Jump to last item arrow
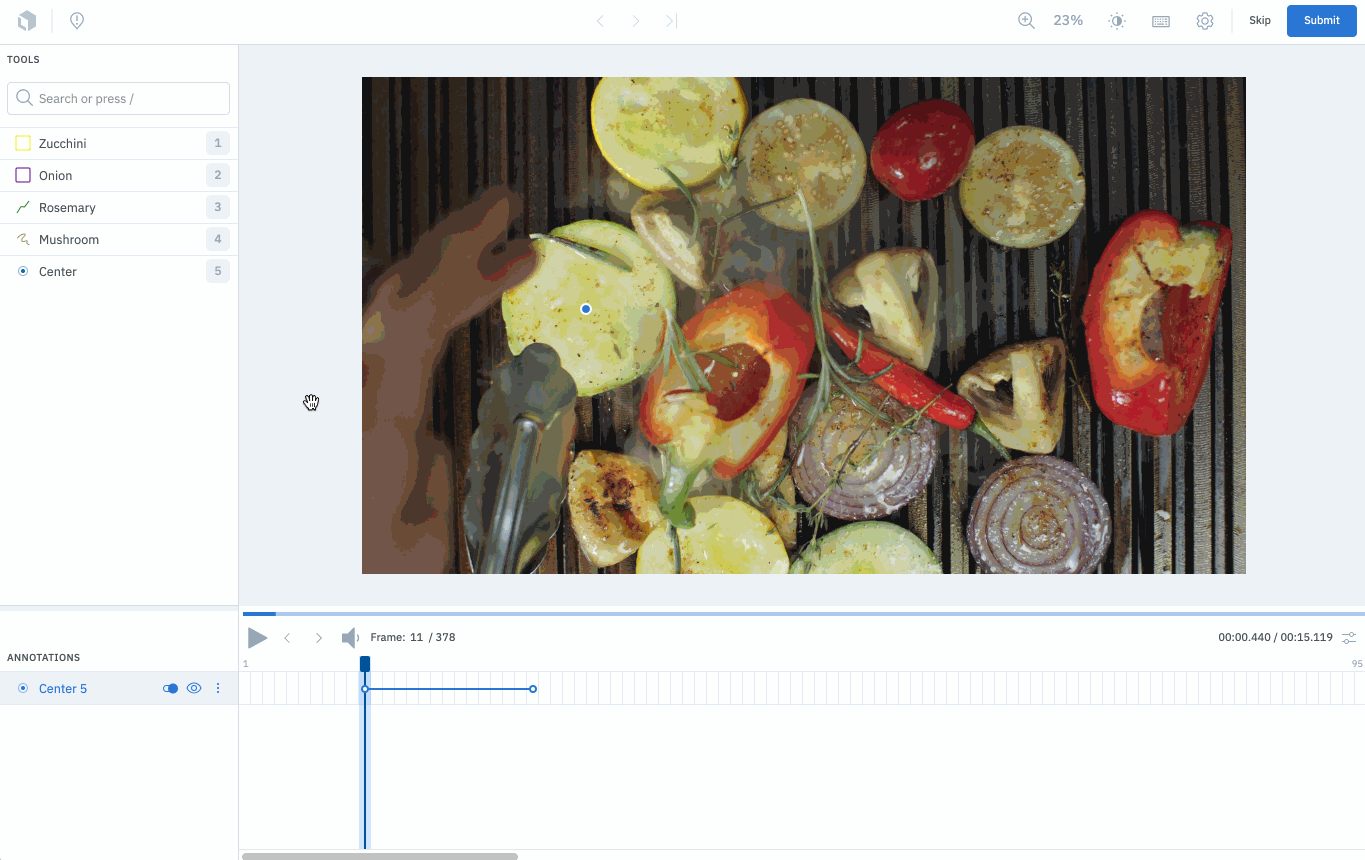This screenshot has height=860, width=1365. pyautogui.click(x=671, y=20)
